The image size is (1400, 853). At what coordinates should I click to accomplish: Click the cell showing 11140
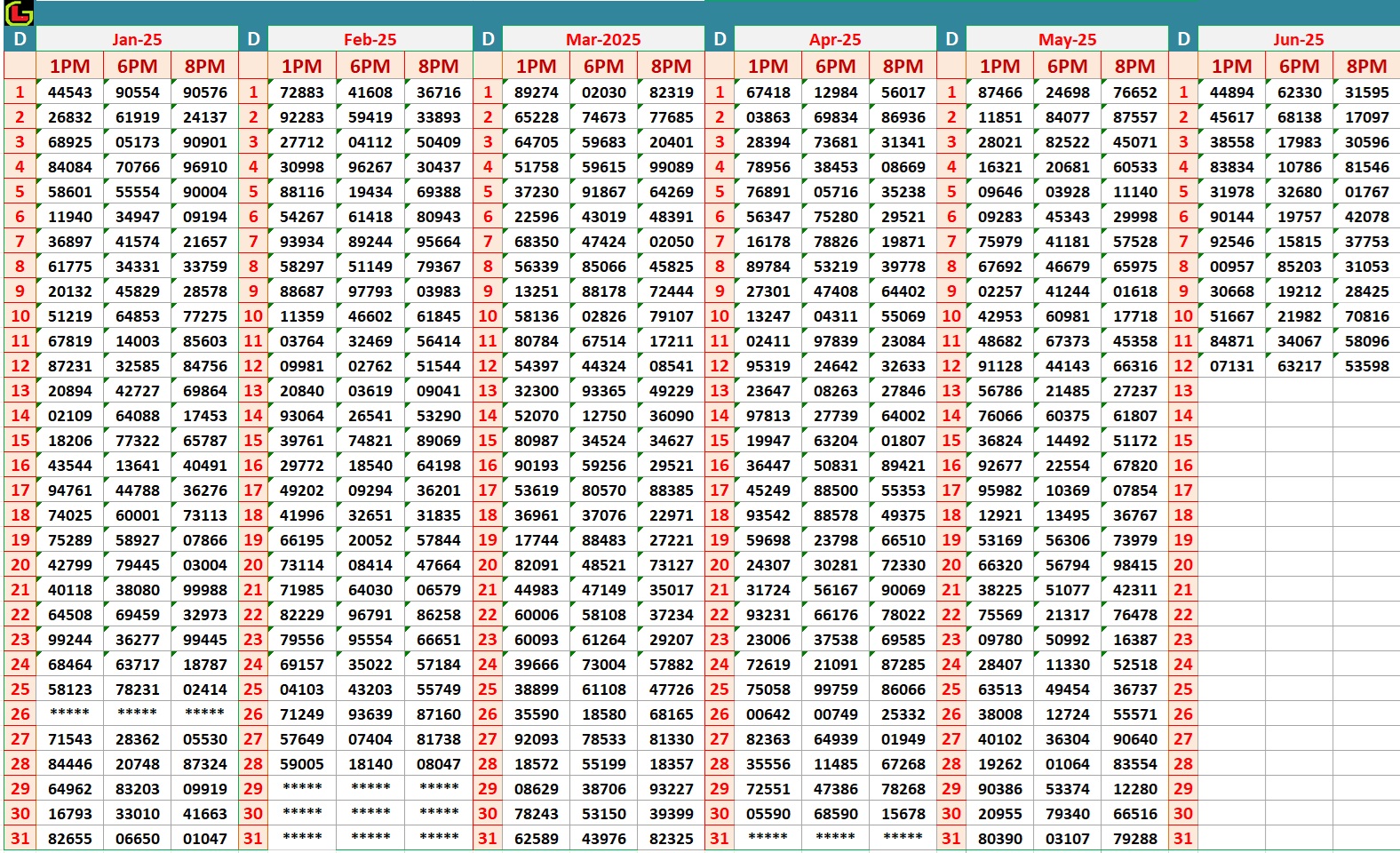coord(1135,192)
